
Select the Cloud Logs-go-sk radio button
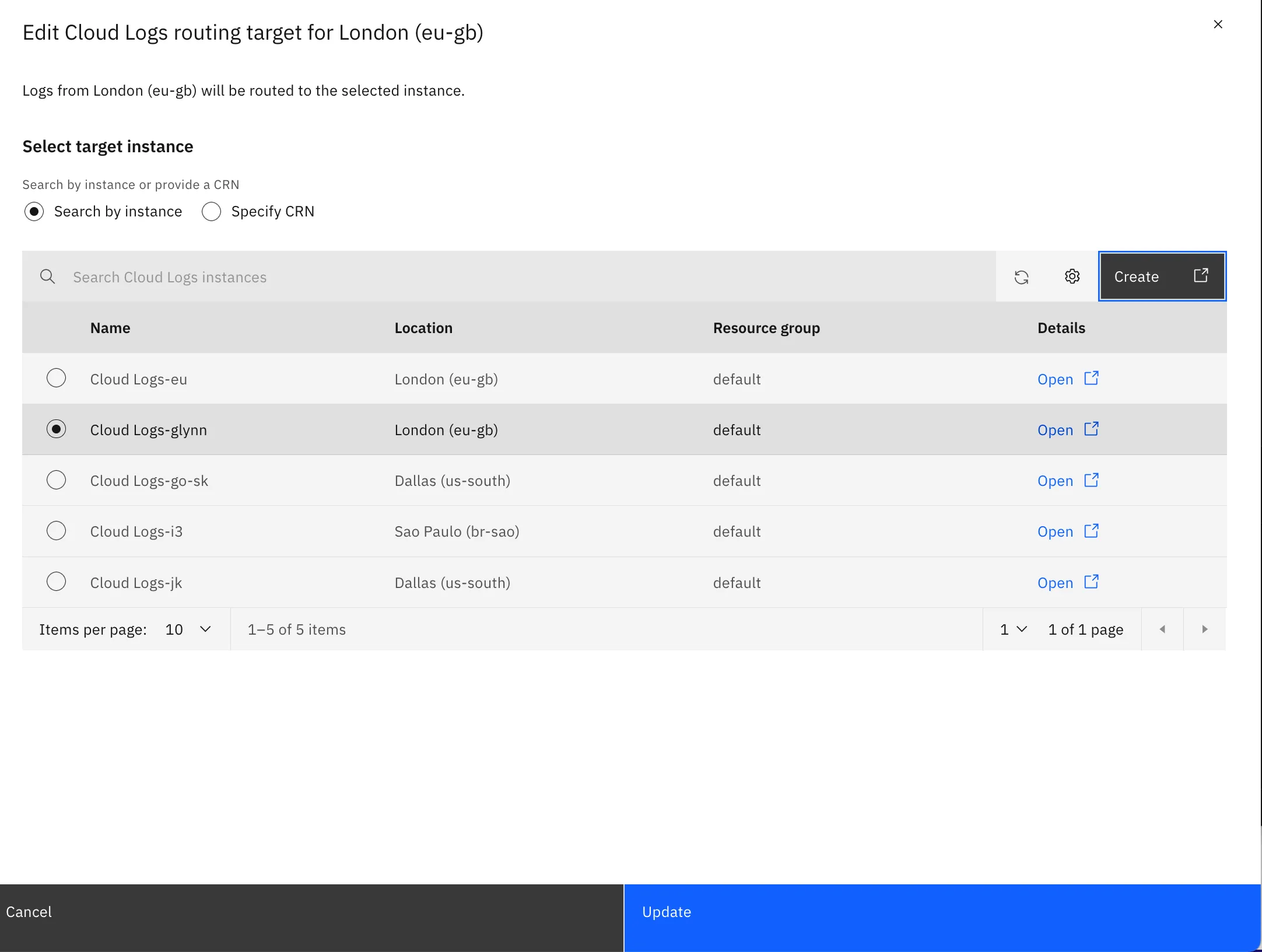tap(56, 480)
